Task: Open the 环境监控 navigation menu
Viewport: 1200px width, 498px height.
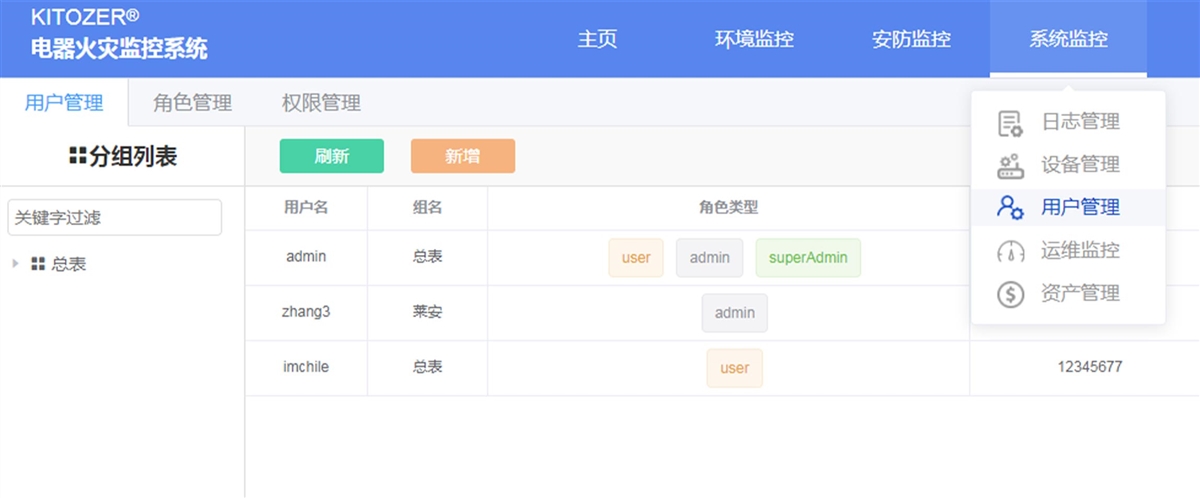Action: (754, 40)
